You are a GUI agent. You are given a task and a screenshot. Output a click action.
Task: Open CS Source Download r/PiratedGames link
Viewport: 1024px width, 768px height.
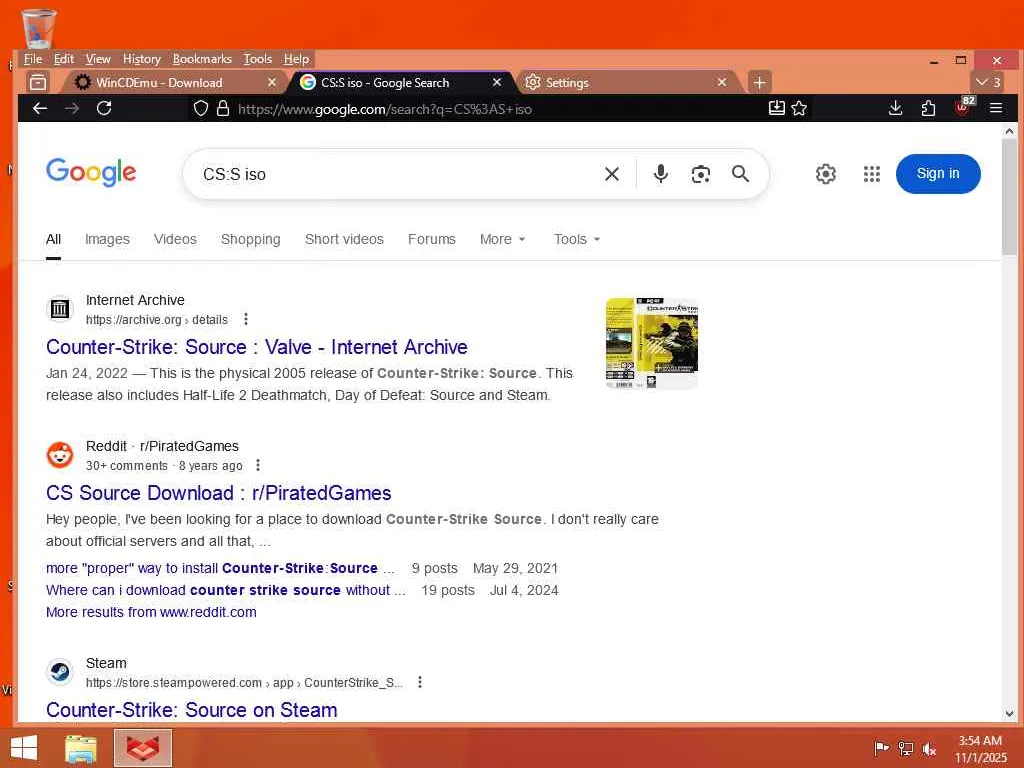[219, 493]
